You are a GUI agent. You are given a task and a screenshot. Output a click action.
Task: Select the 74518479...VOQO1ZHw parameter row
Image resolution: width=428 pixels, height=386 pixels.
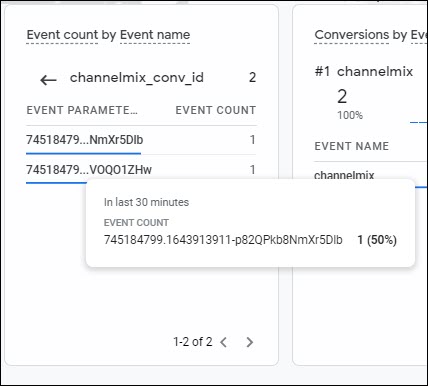141,170
